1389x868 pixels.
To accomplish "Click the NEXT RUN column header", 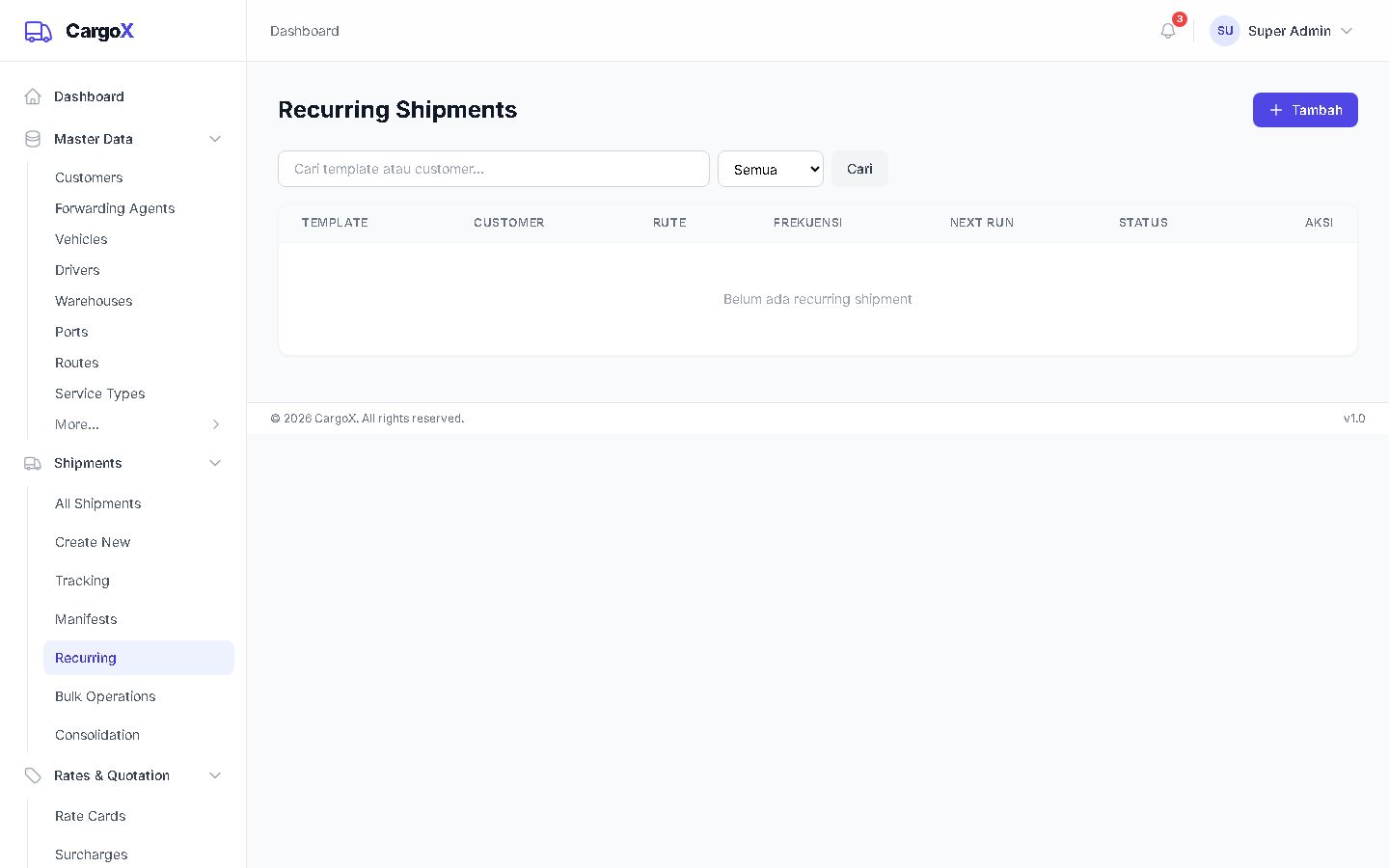I will point(982,223).
